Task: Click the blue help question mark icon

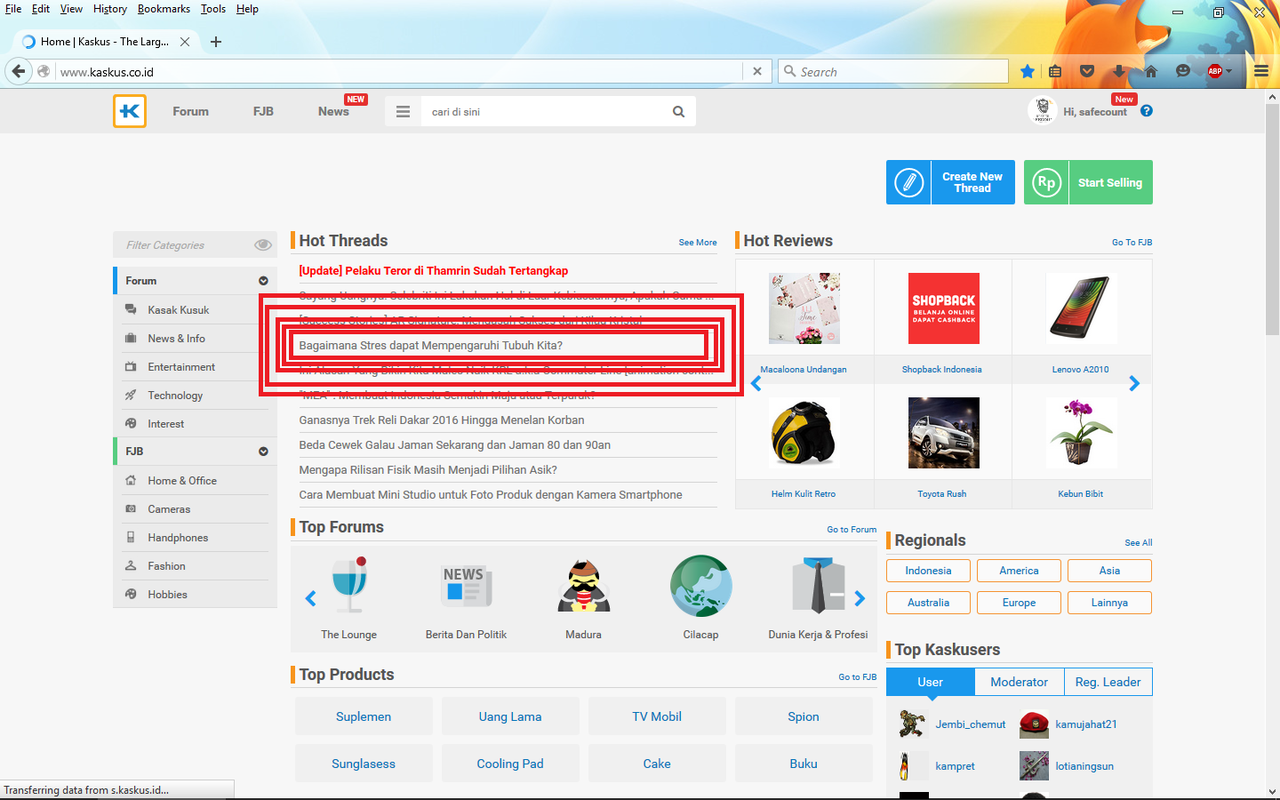Action: (1146, 111)
